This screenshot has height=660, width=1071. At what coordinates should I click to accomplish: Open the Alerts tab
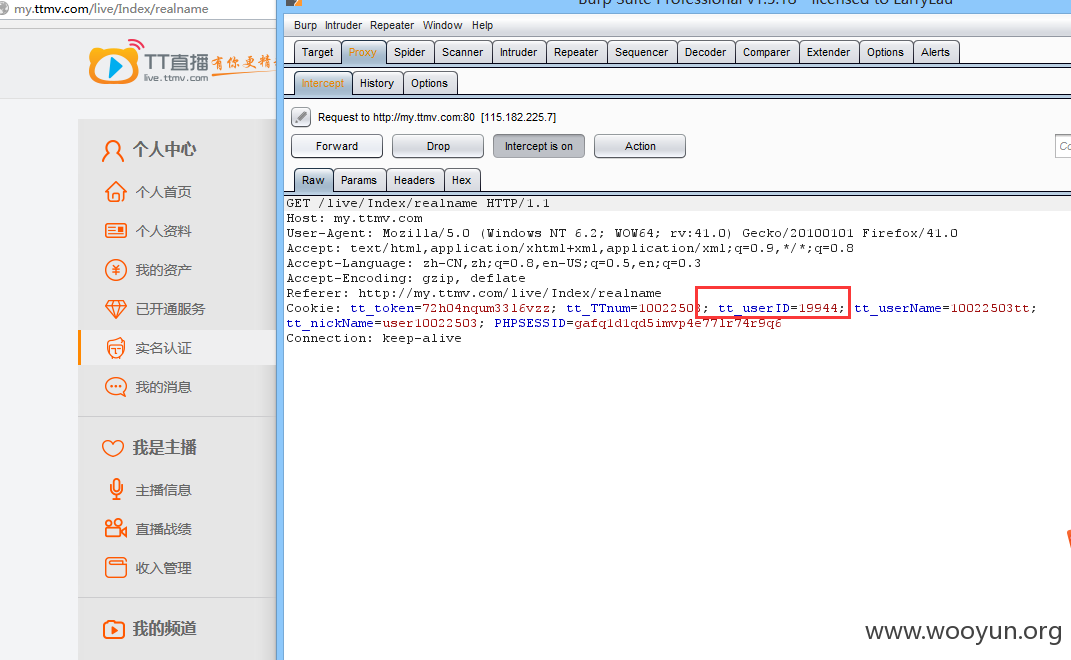coord(935,52)
